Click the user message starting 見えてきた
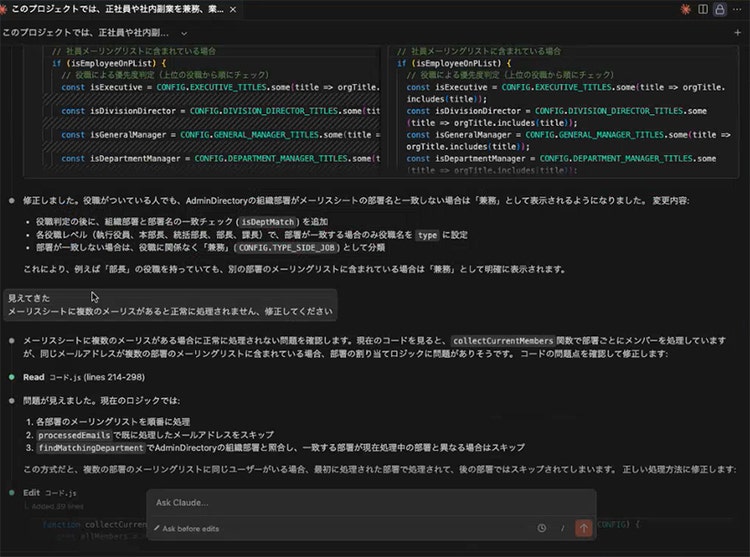This screenshot has height=557, width=750. tap(170, 305)
